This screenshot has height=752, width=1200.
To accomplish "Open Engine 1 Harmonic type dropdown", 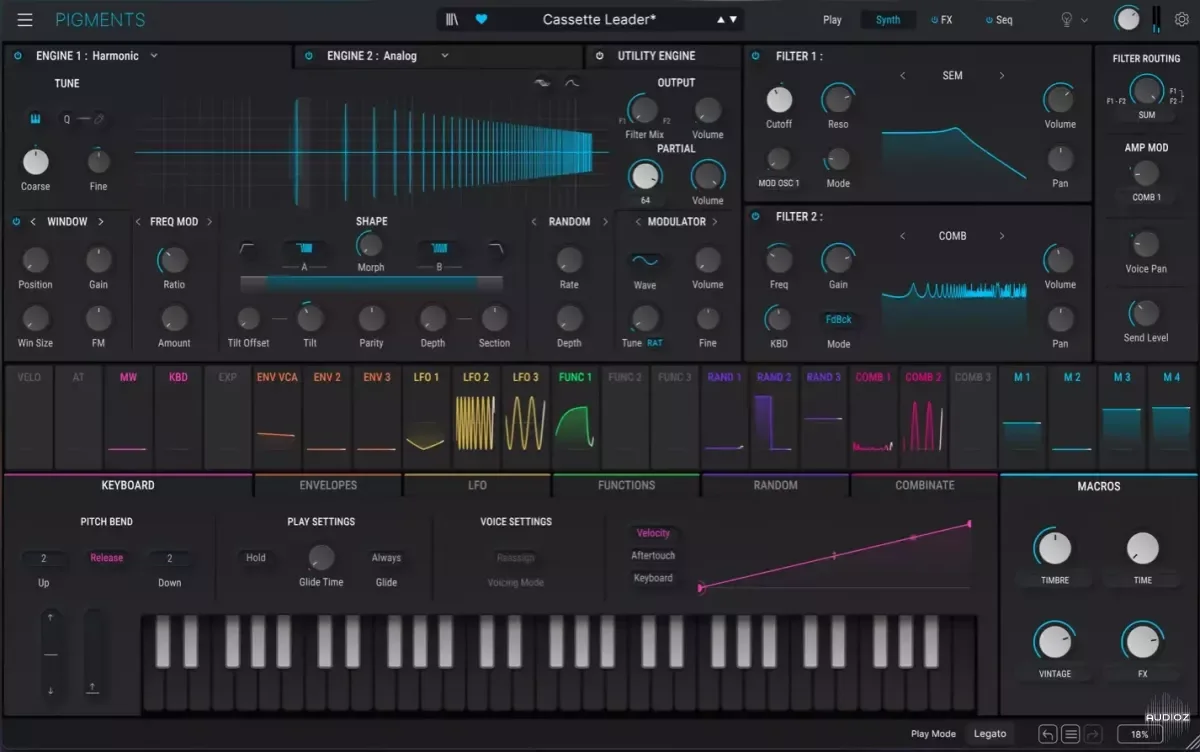I will coord(154,56).
